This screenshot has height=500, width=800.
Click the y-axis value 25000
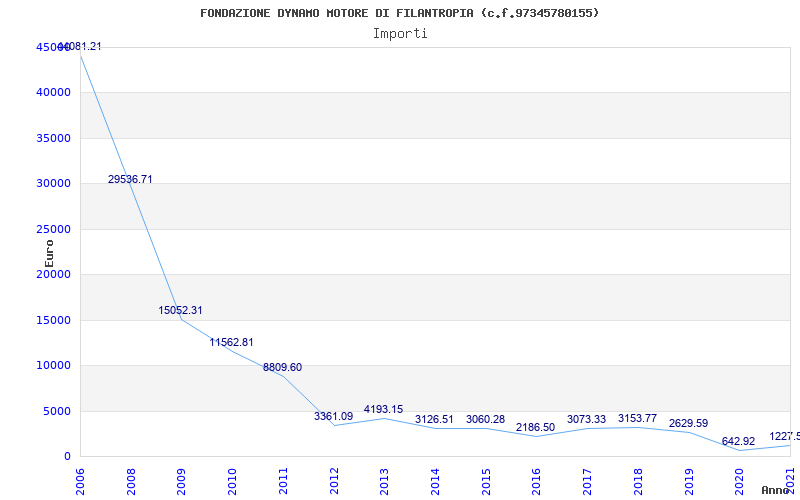53,229
